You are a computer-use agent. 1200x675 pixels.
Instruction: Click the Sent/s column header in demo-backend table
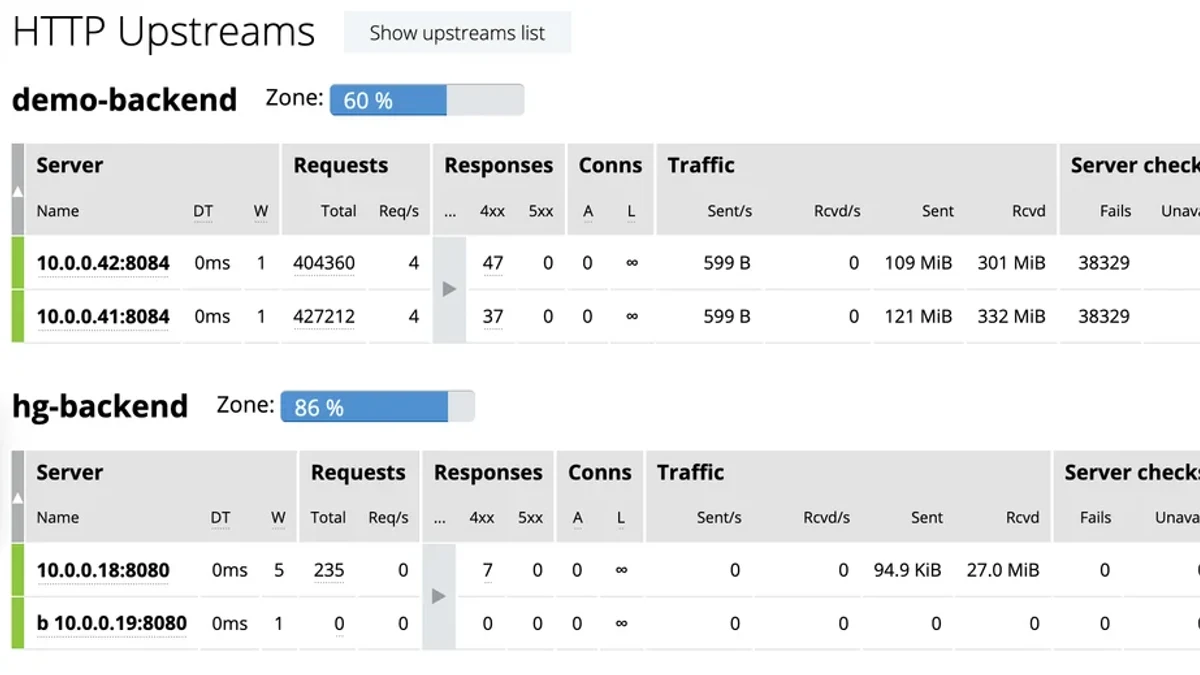click(x=729, y=211)
